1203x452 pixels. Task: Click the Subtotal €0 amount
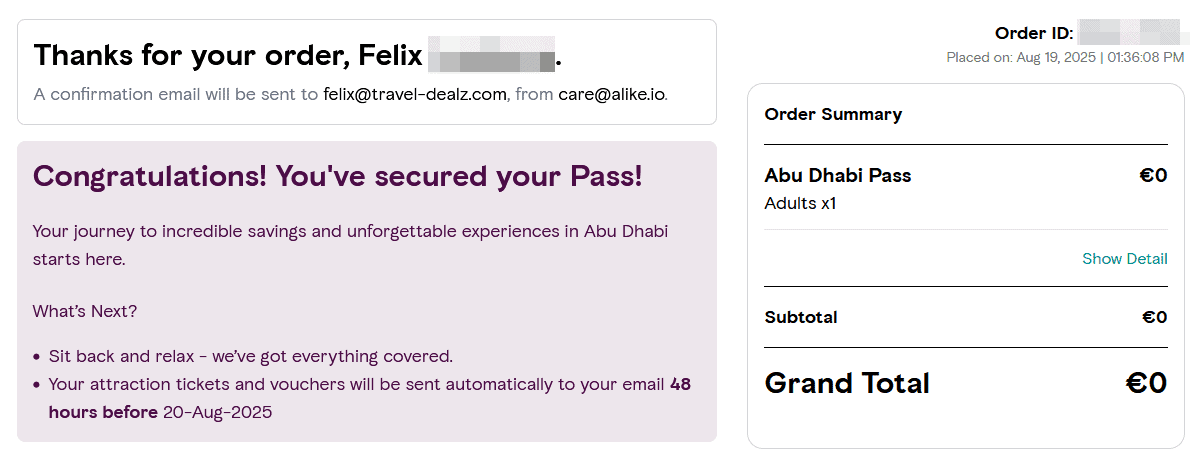(1154, 318)
